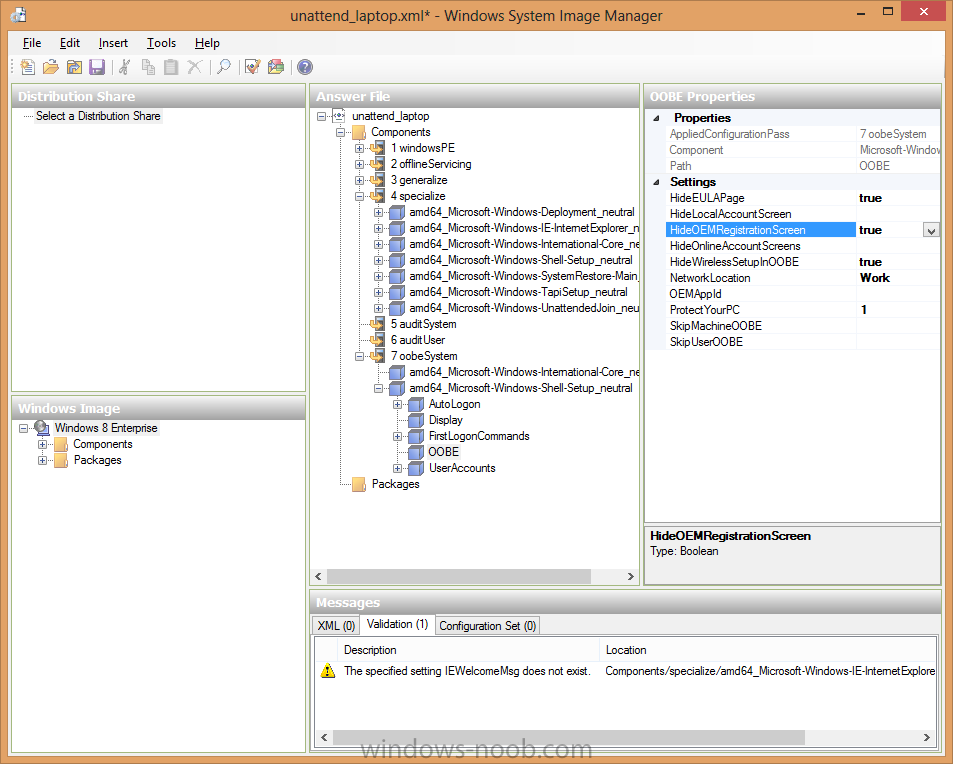Expand Packages under Windows 8 Enterprise
The height and width of the screenshot is (764, 953).
pos(42,460)
